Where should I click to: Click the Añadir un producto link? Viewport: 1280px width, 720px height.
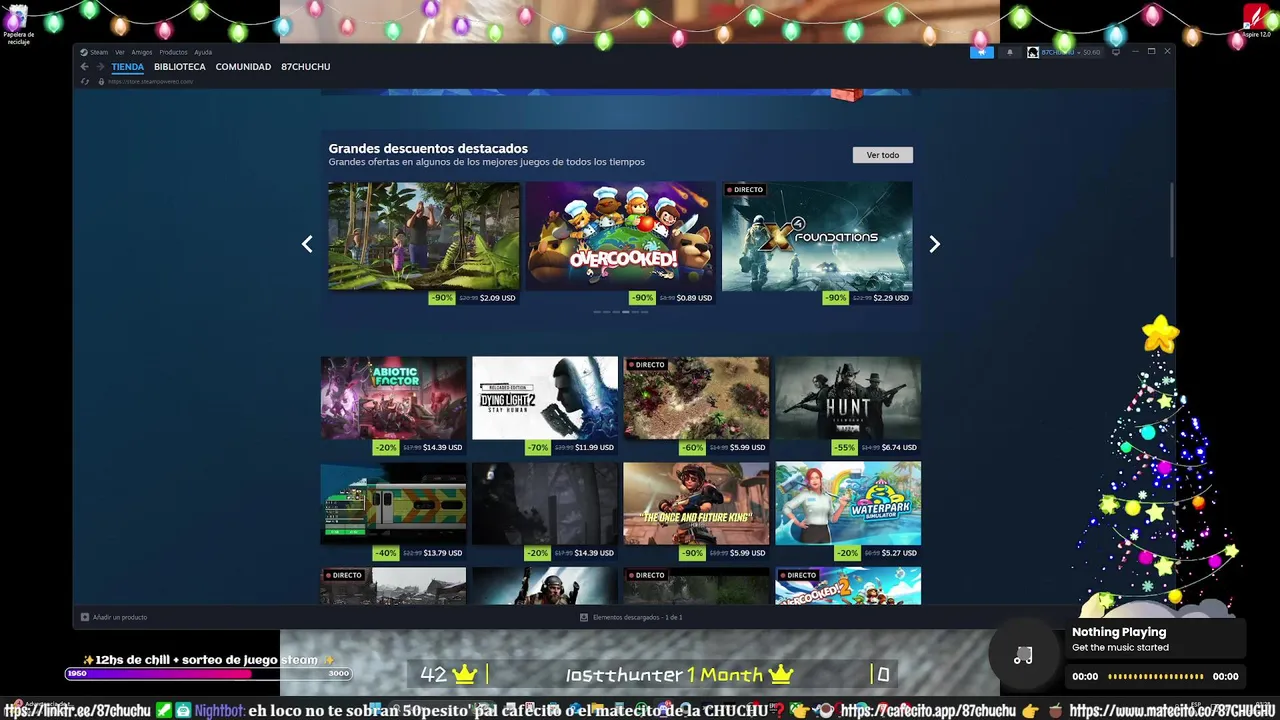point(120,617)
